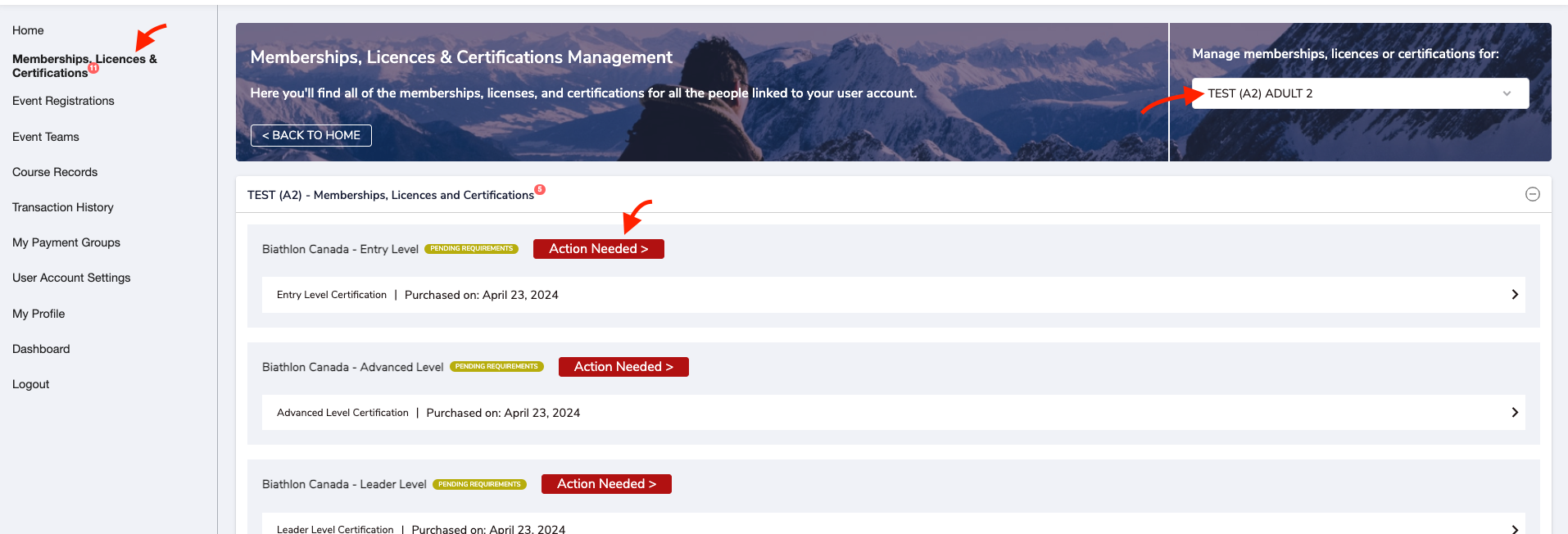Click Action Needed for Leader Level

point(606,484)
